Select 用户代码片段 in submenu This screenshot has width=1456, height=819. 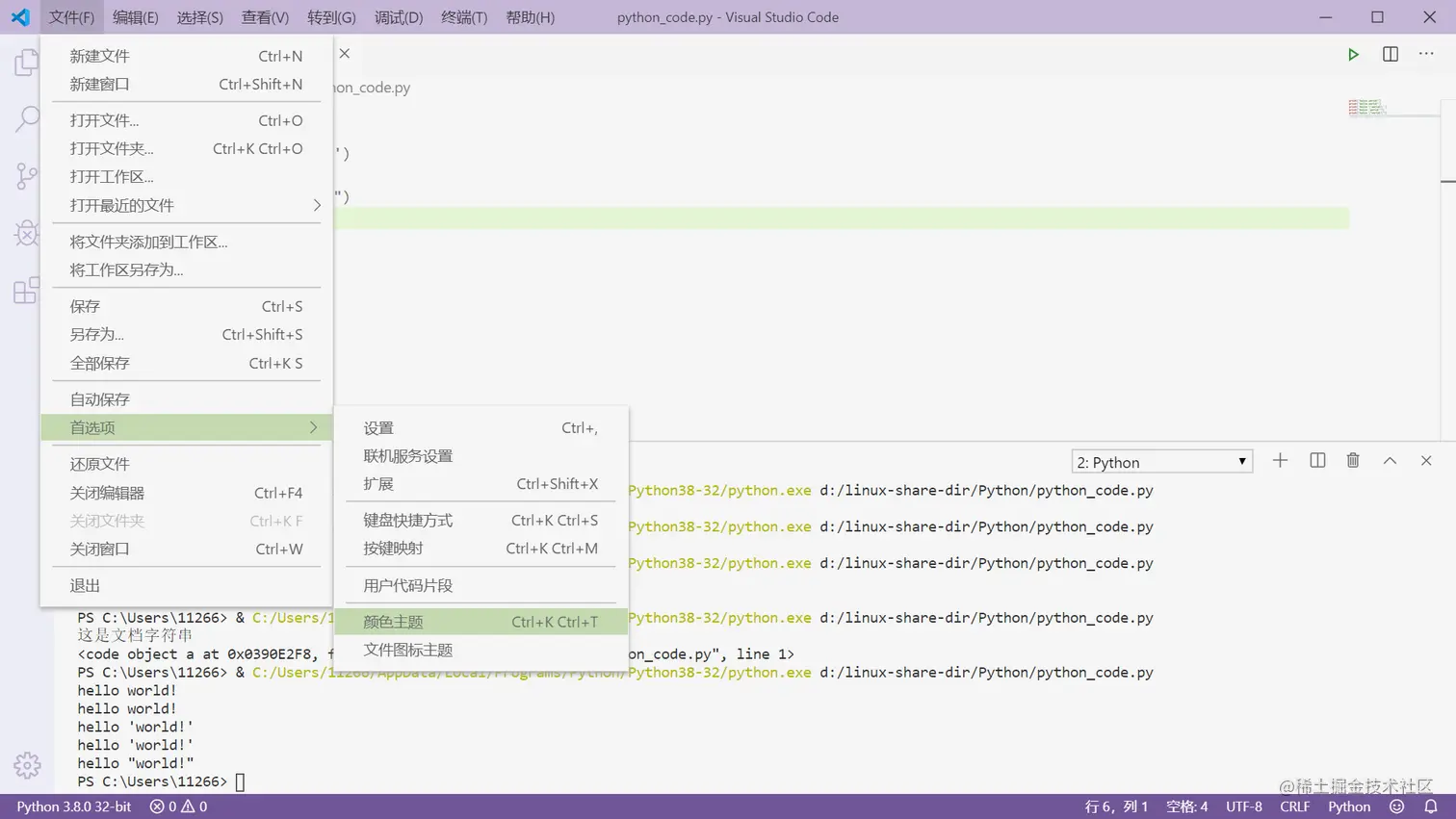pyautogui.click(x=481, y=585)
